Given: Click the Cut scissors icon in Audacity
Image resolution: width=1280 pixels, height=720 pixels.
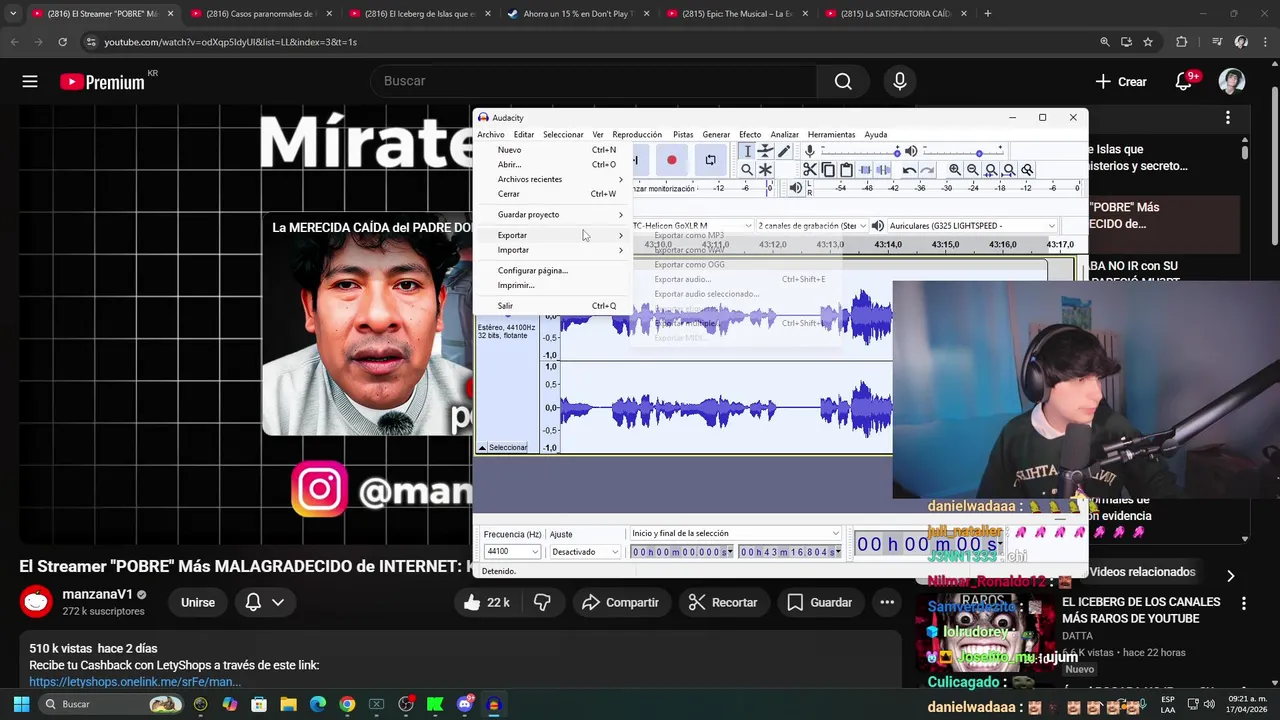Looking at the screenshot, I should pos(810,170).
